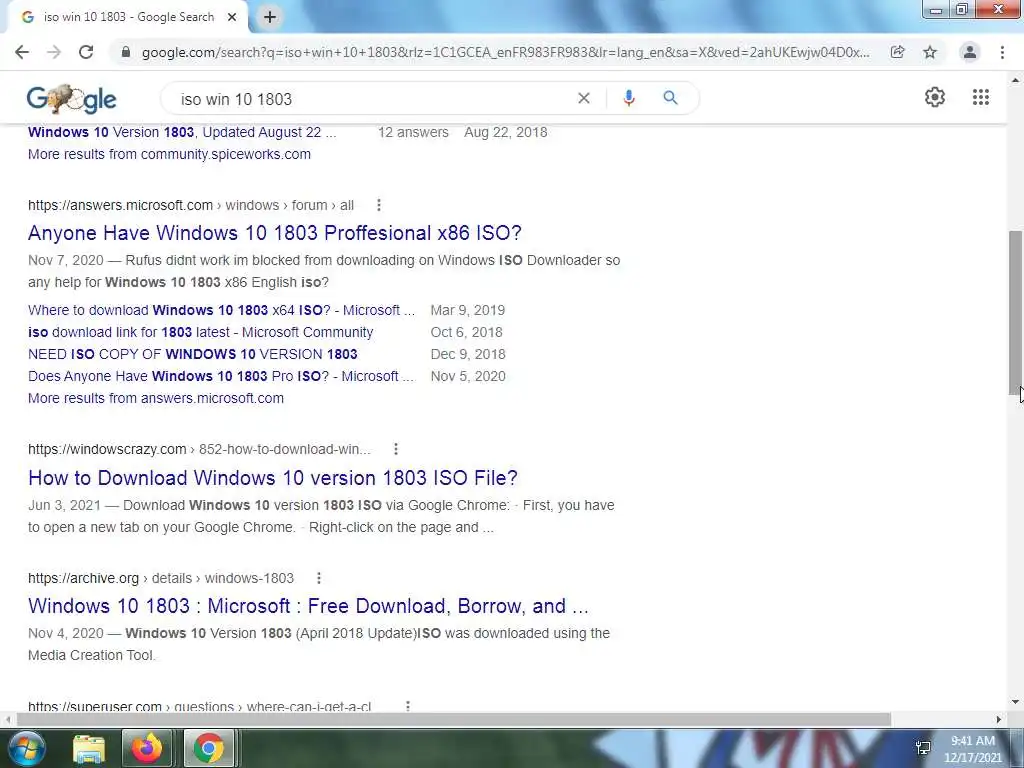
Task: Select the iso win 10 1803 tab
Action: pos(128,17)
